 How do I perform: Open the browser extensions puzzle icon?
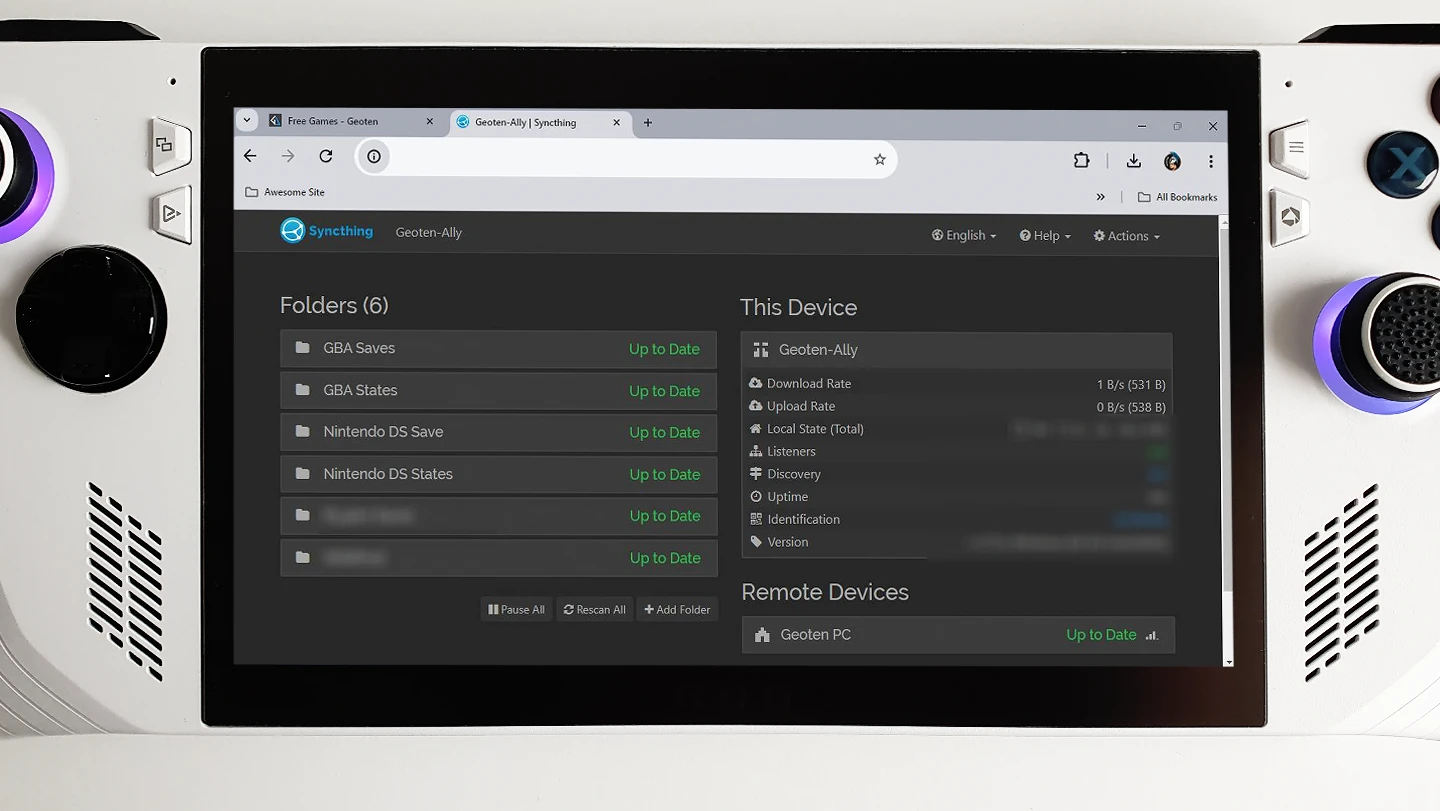[1081, 160]
